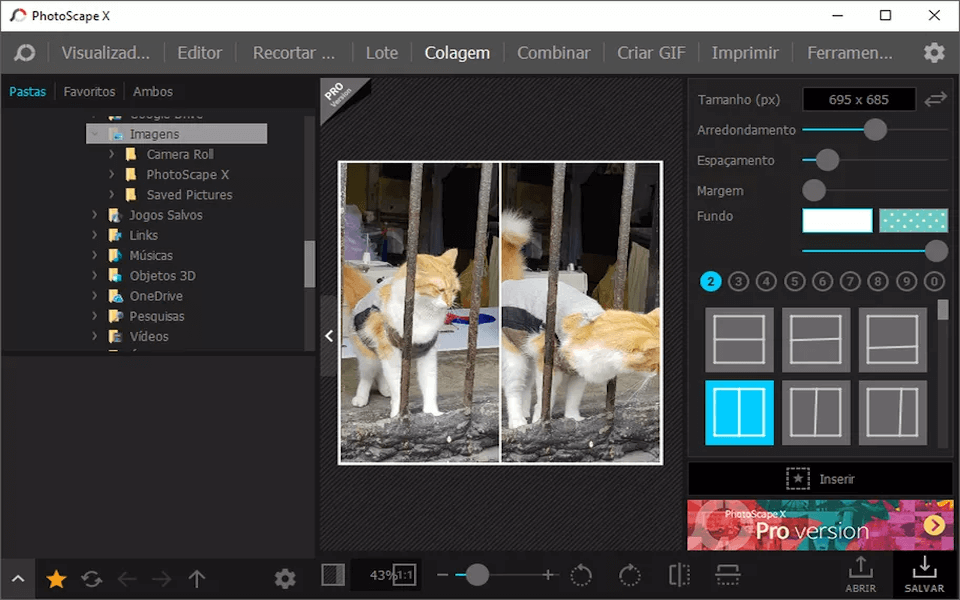This screenshot has height=600, width=960.
Task: Select 0 photos layout count
Action: pos(934,282)
